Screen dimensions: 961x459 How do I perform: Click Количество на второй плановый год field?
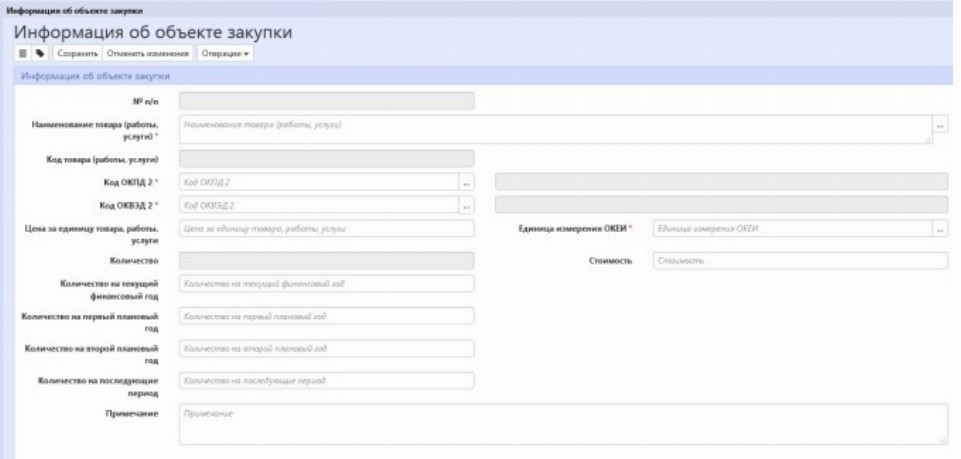pos(325,348)
